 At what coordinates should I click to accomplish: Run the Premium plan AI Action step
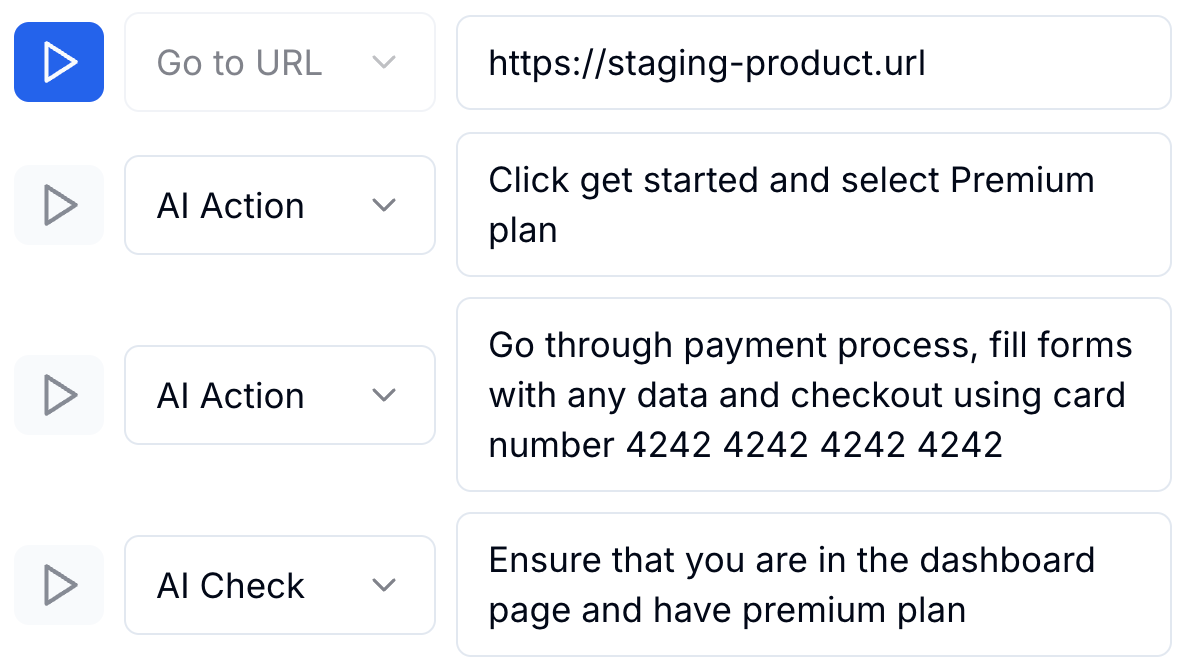click(x=59, y=205)
